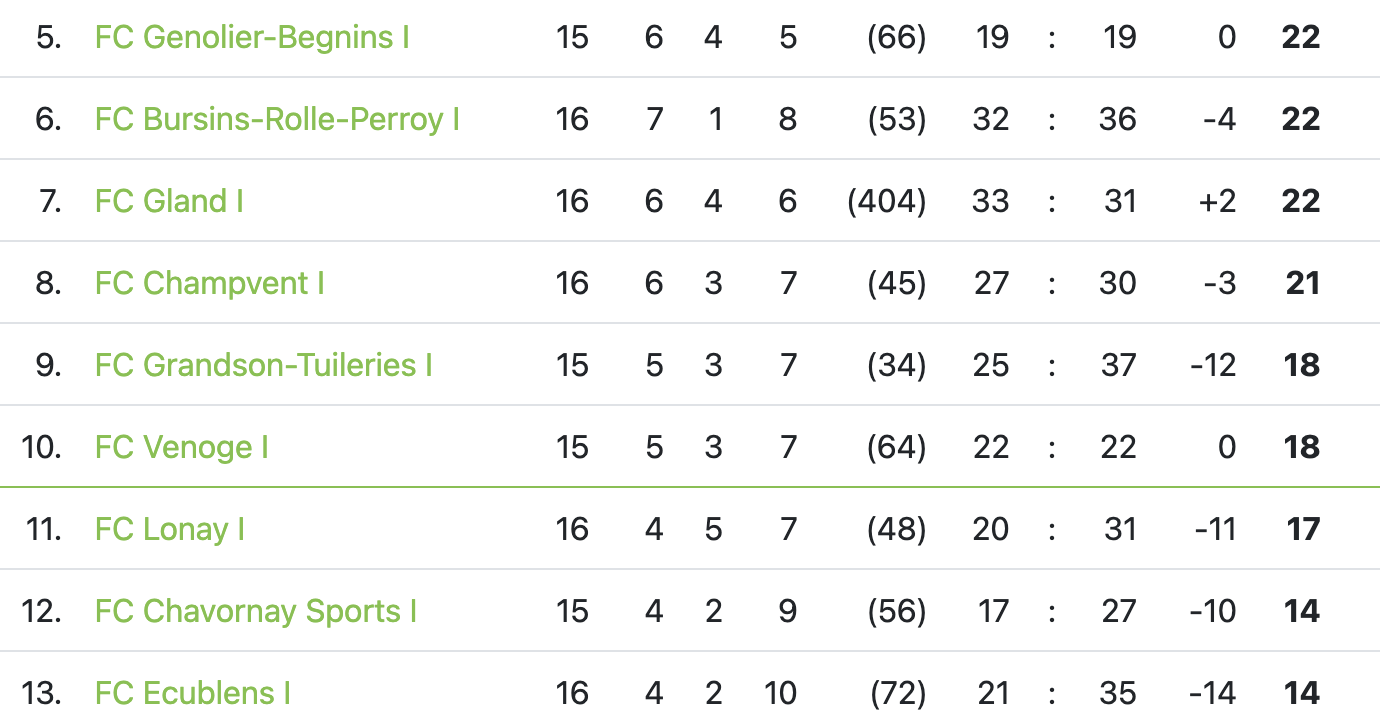Click the 21 points total for FC Champvent

1302,283
